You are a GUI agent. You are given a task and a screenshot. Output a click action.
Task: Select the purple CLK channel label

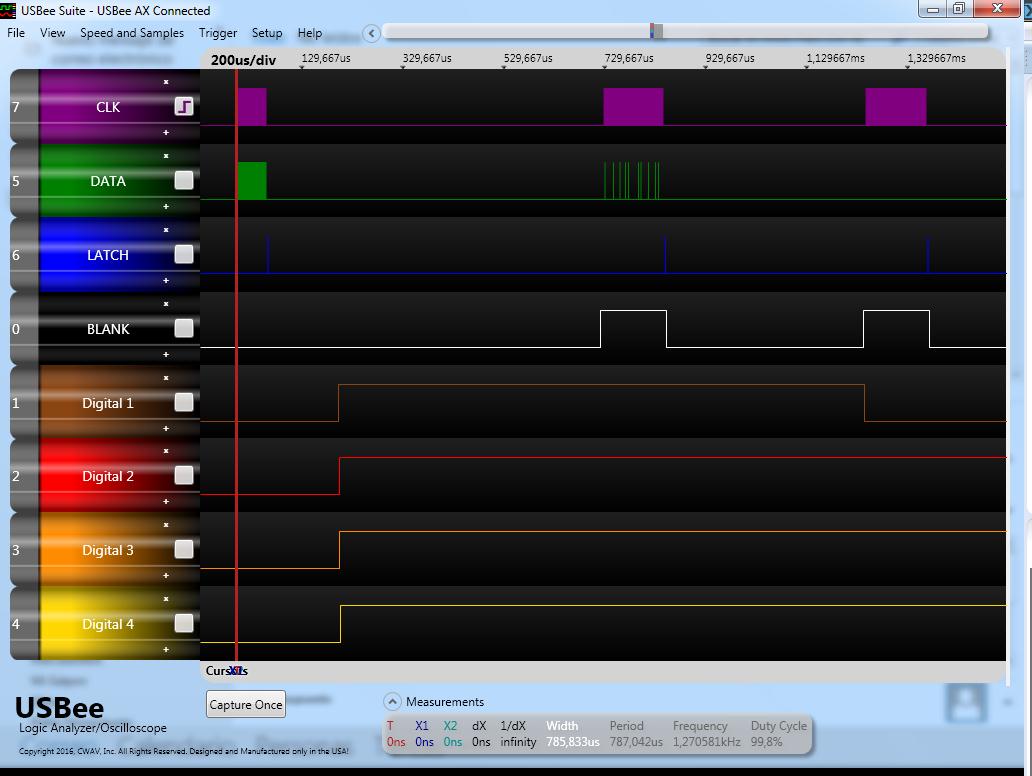click(x=108, y=107)
